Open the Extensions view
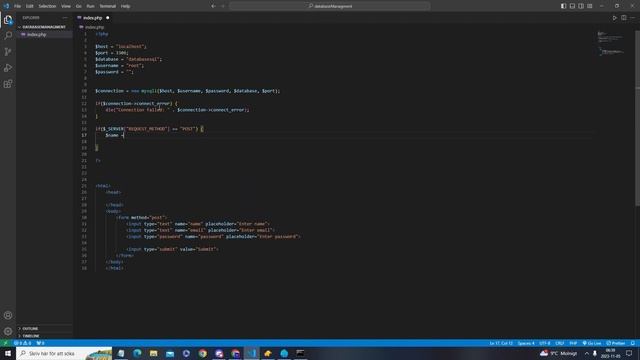Image resolution: width=640 pixels, height=360 pixels. point(8,84)
